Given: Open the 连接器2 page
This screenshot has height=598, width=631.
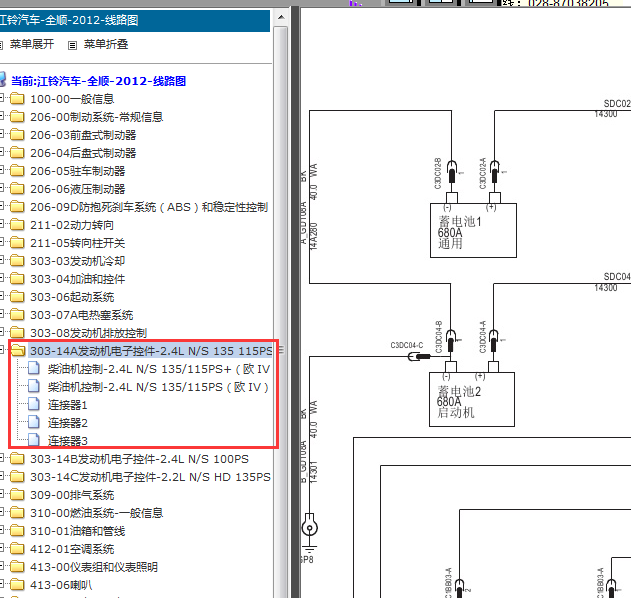Looking at the screenshot, I should click(x=68, y=423).
